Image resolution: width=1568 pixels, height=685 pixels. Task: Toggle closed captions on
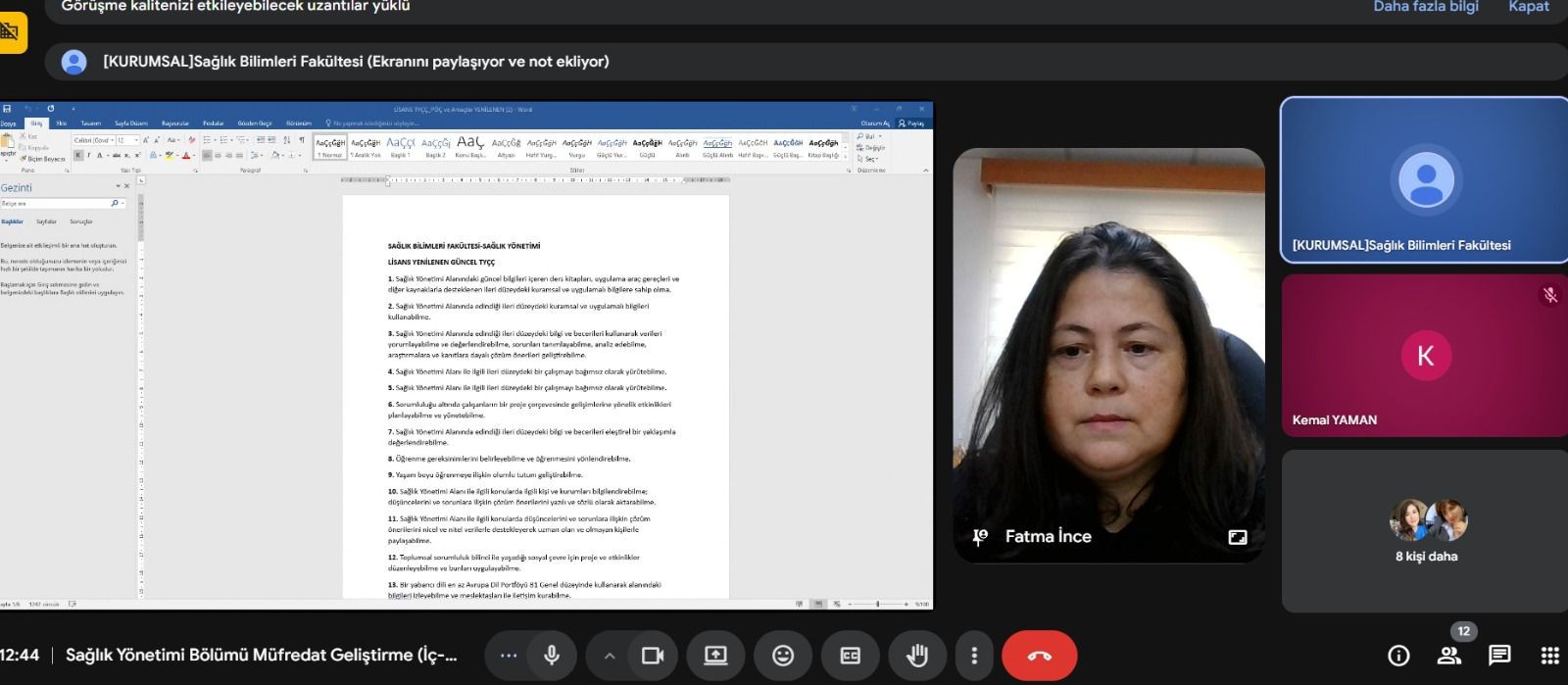click(x=850, y=656)
